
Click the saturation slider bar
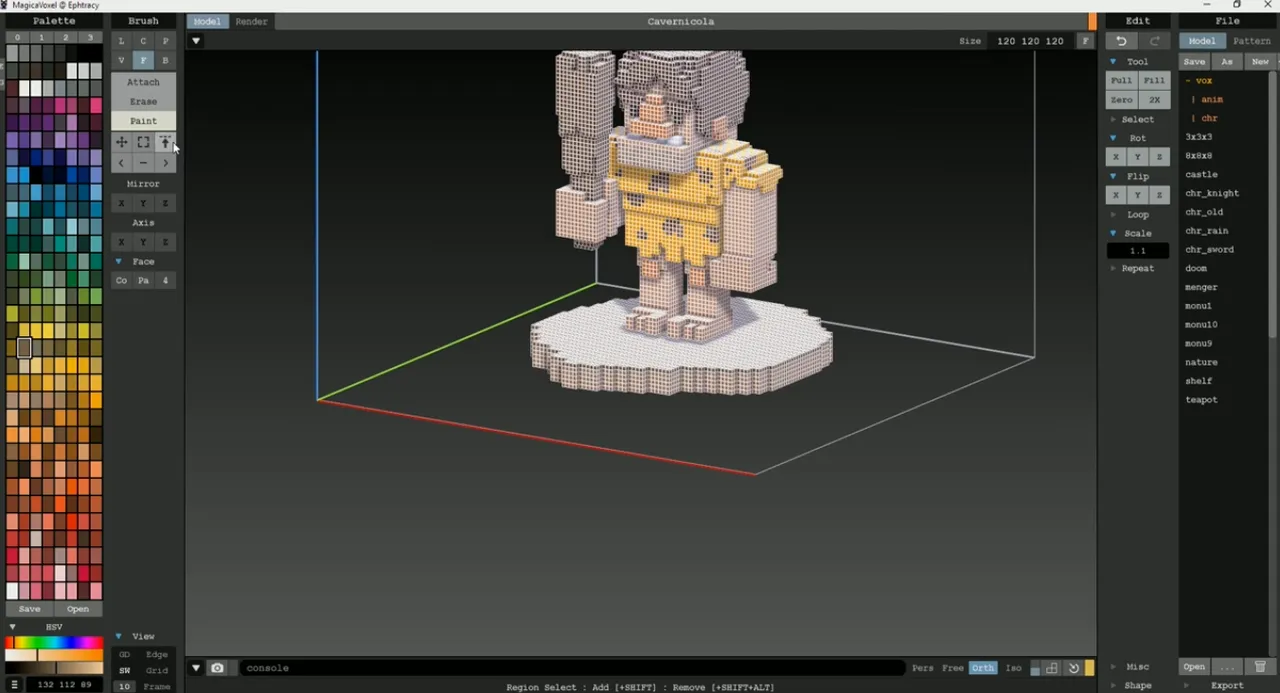(54, 656)
